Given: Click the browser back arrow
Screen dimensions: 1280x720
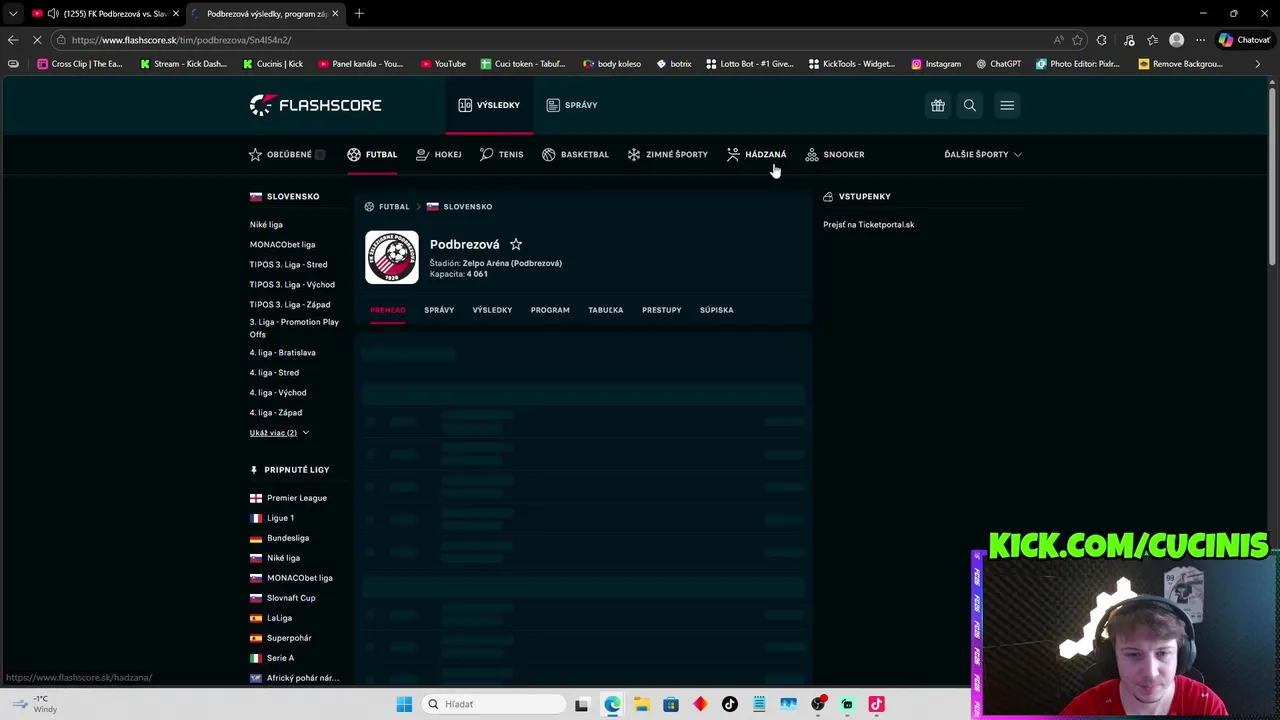Looking at the screenshot, I should click(x=13, y=40).
